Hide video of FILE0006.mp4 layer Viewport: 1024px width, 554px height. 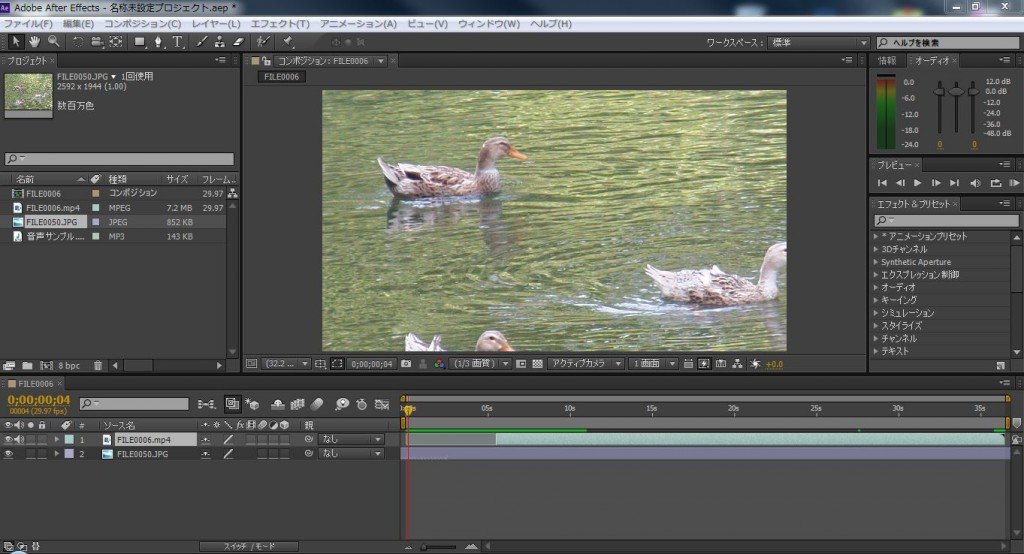[x=8, y=440]
